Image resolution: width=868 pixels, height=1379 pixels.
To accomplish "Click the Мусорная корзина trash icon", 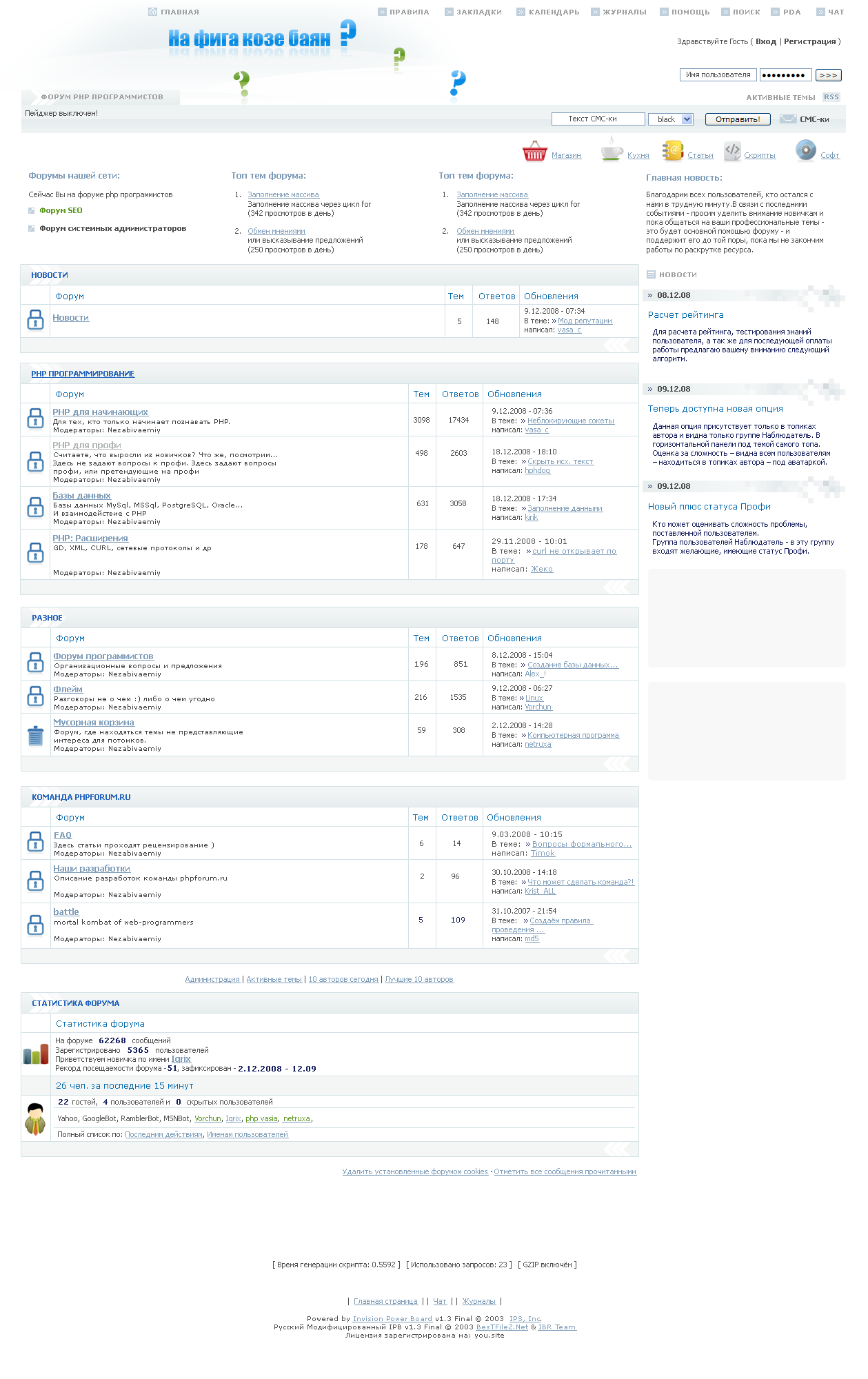I will click(35, 736).
